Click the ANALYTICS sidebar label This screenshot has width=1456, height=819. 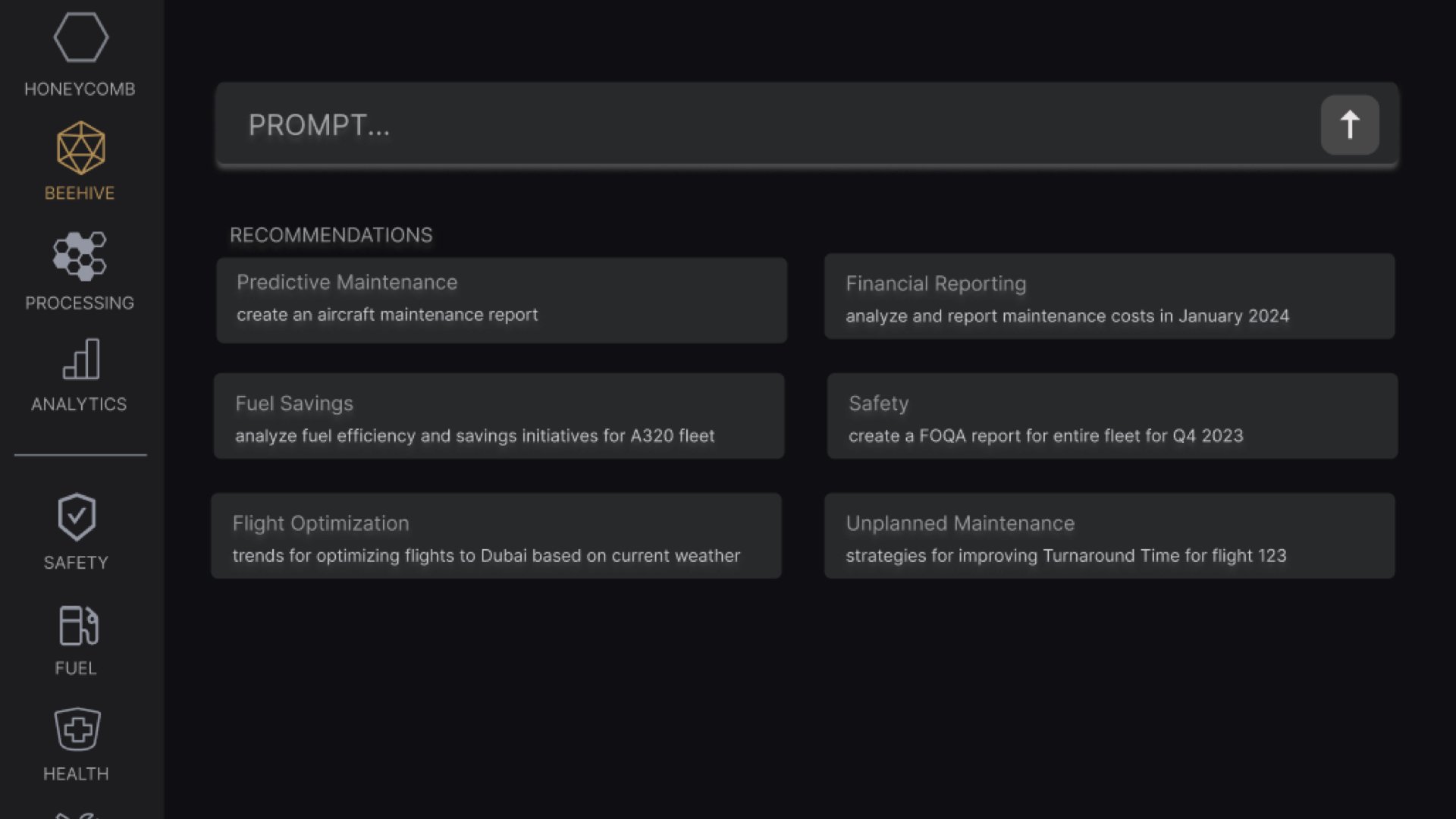pos(79,404)
